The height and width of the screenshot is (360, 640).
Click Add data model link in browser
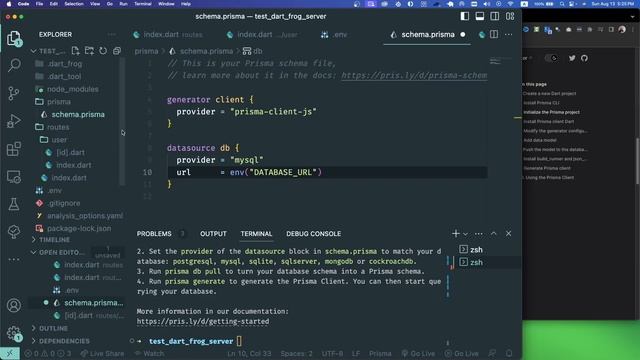tap(540, 140)
